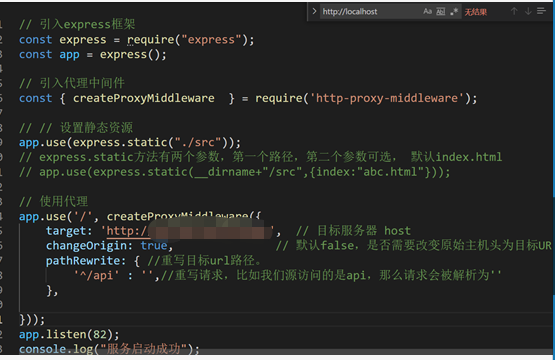This screenshot has width=555, height=360.
Task: Click the 'changeOrigin:' property key
Action: point(89,246)
